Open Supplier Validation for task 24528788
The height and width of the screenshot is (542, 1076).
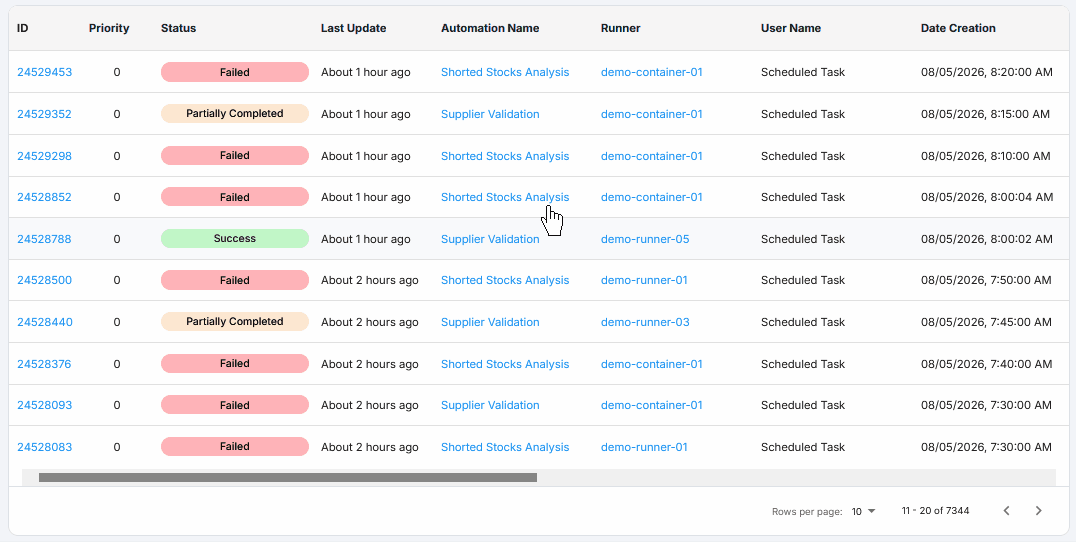(490, 239)
